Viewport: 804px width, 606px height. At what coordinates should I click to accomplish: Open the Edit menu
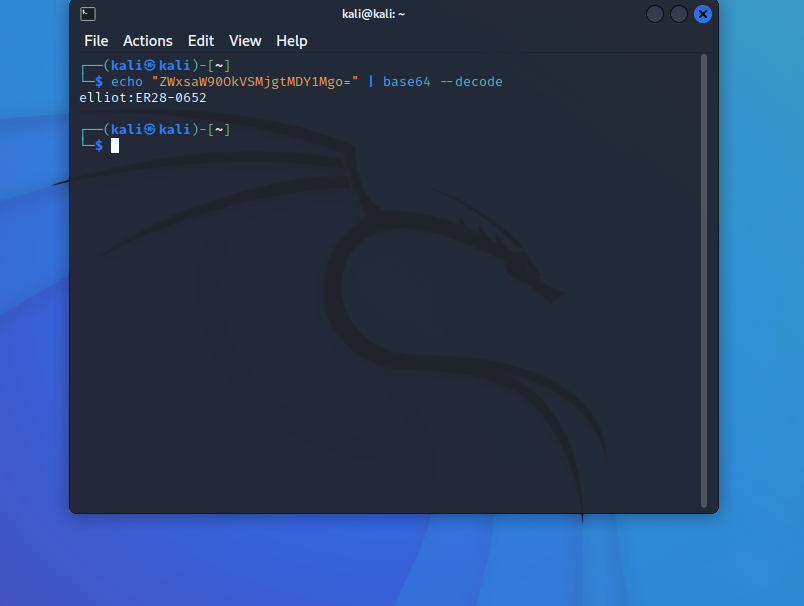tap(200, 41)
